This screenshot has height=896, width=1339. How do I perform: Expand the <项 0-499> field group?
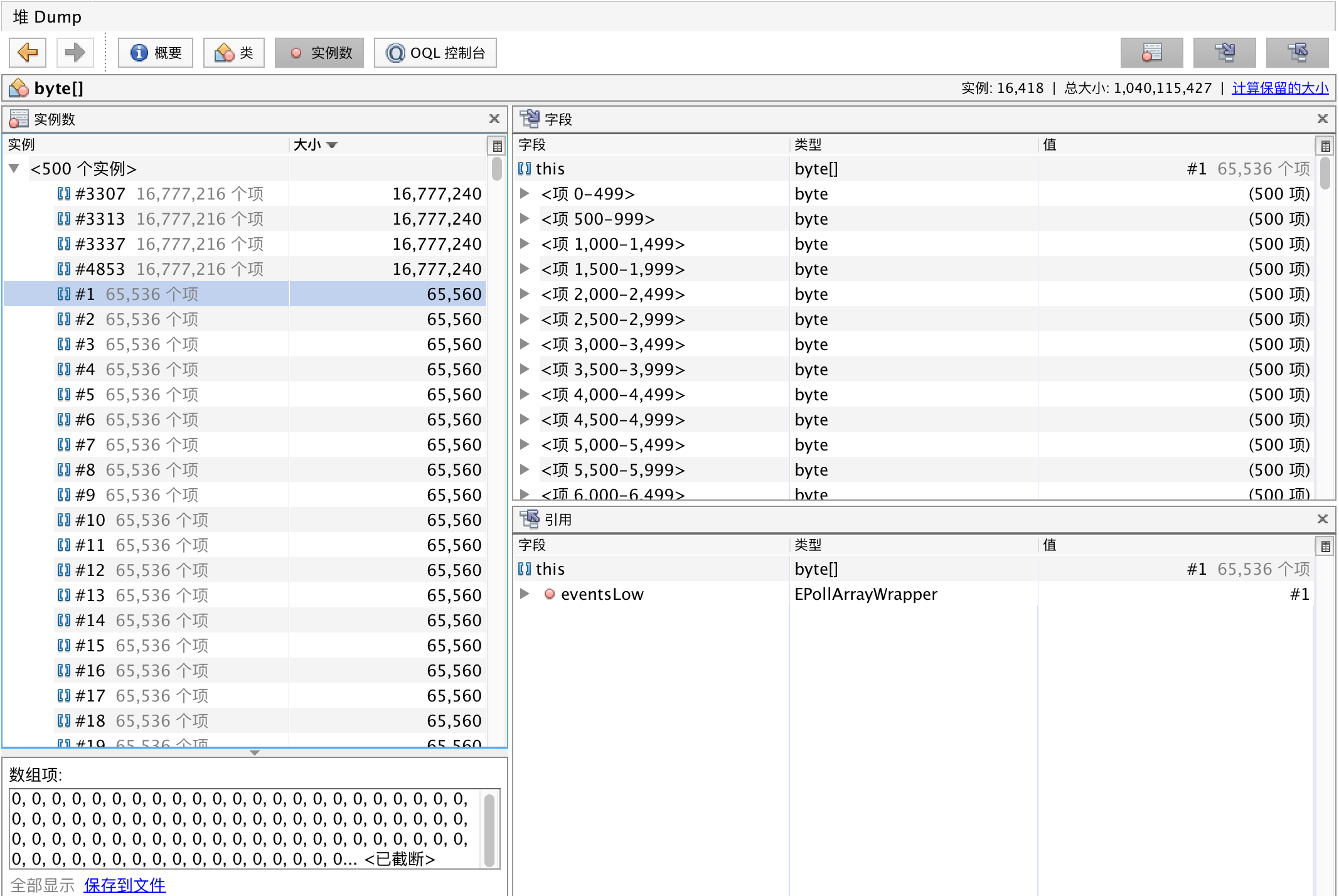525,194
